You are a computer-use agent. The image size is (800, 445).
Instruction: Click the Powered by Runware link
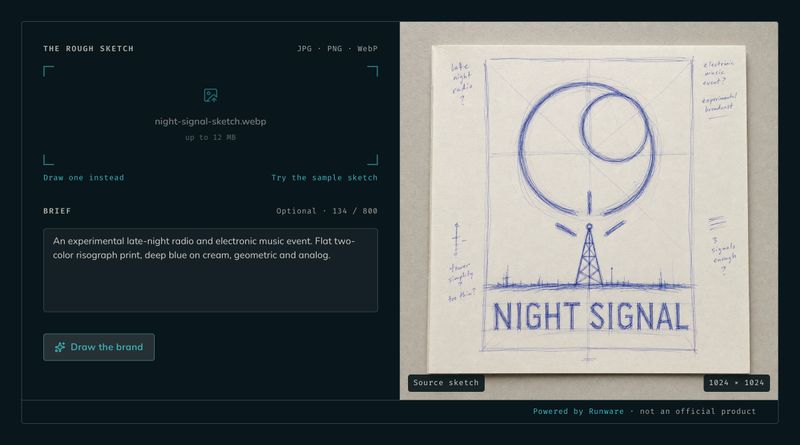click(578, 411)
